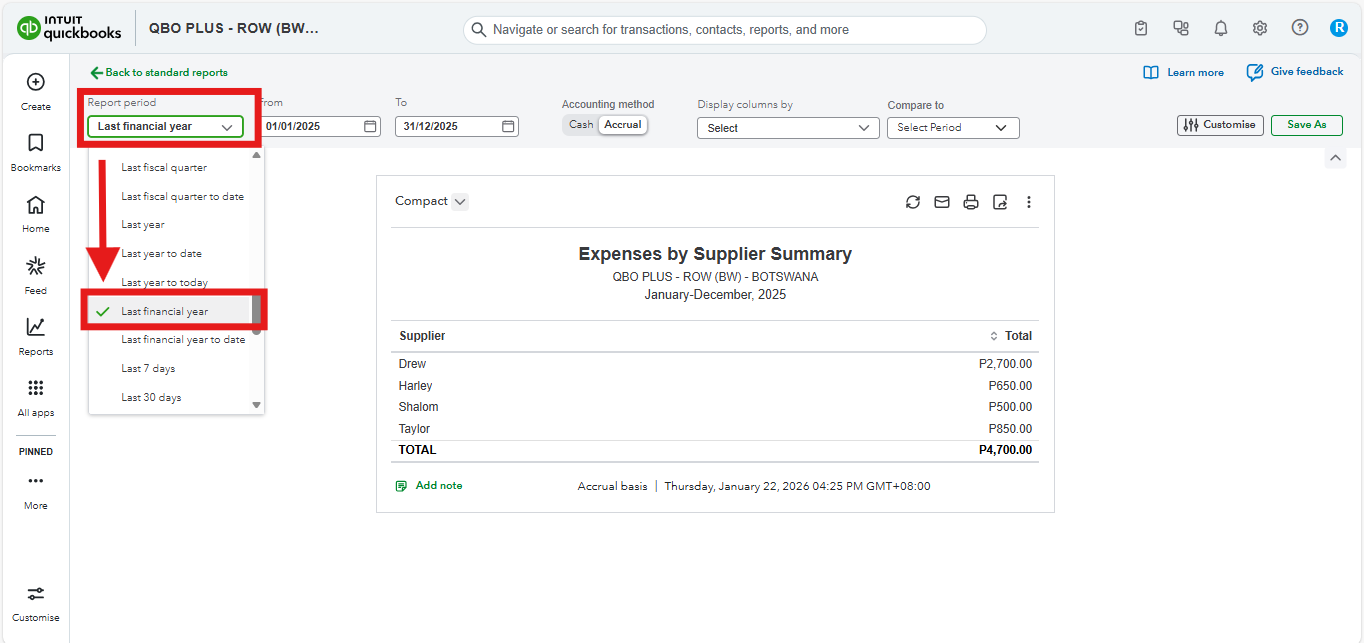Open the settings gear icon
The width and height of the screenshot is (1364, 643).
point(1260,29)
